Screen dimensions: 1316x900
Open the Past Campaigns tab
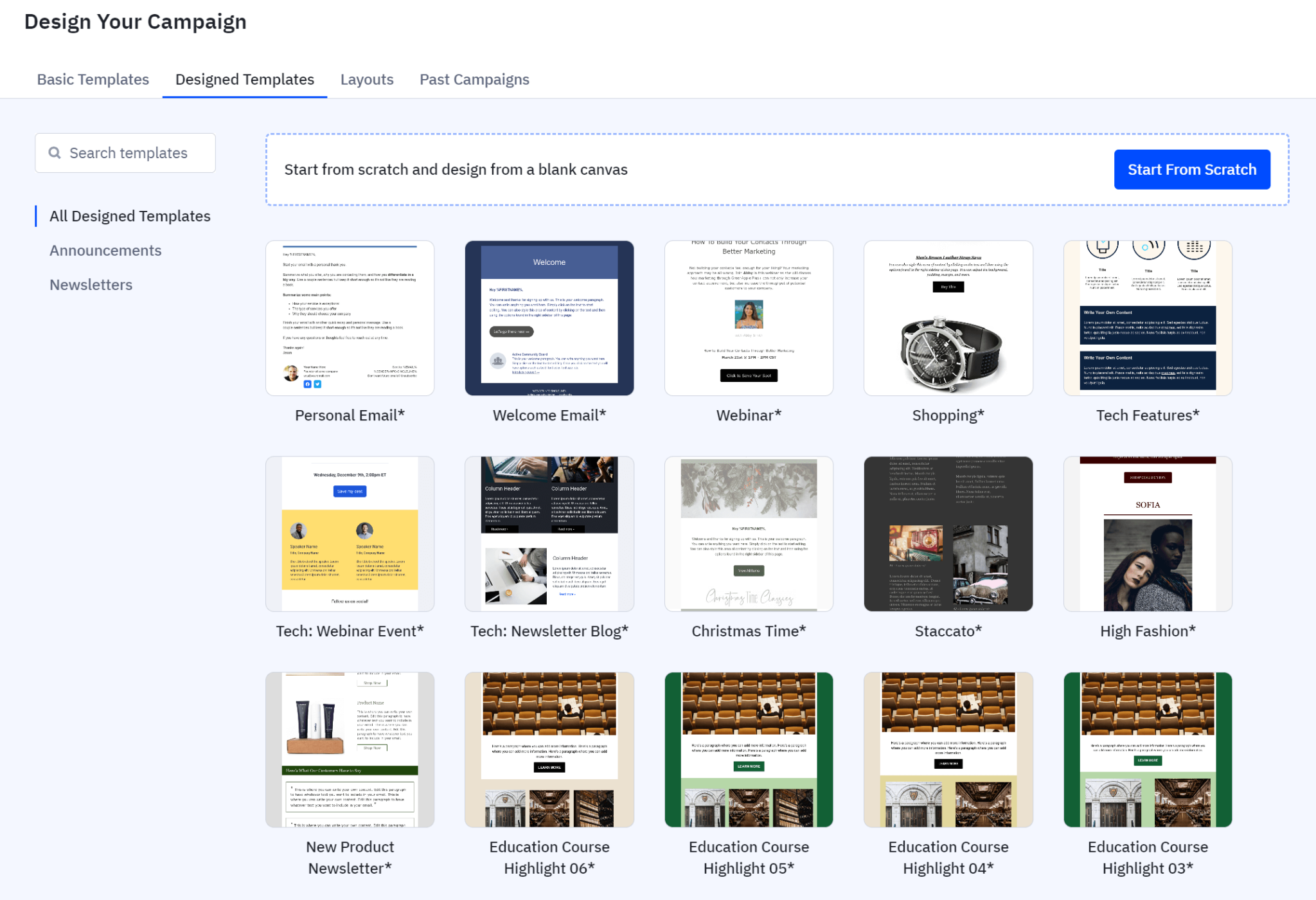tap(474, 80)
